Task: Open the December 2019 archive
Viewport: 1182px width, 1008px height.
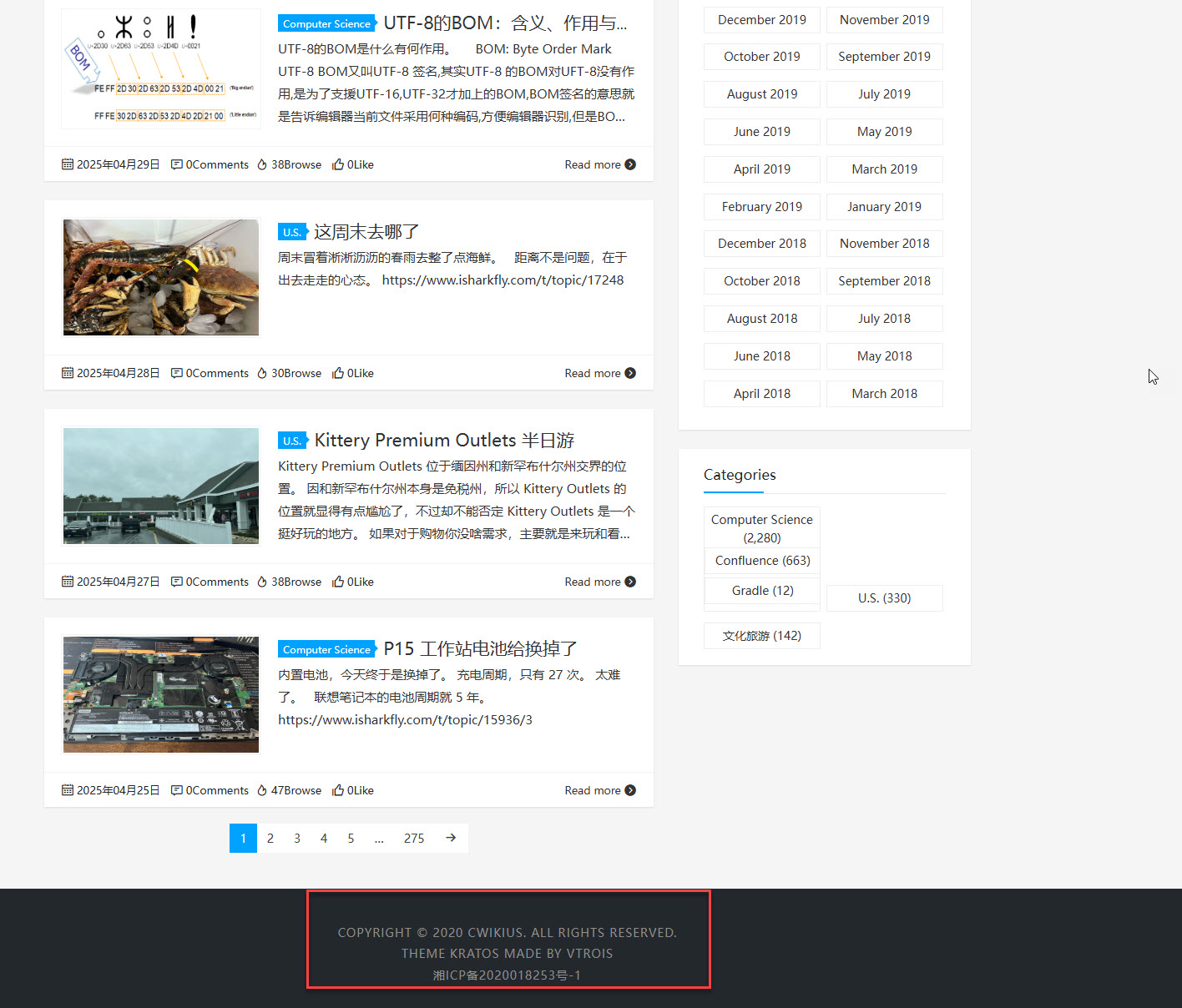Action: [x=761, y=20]
